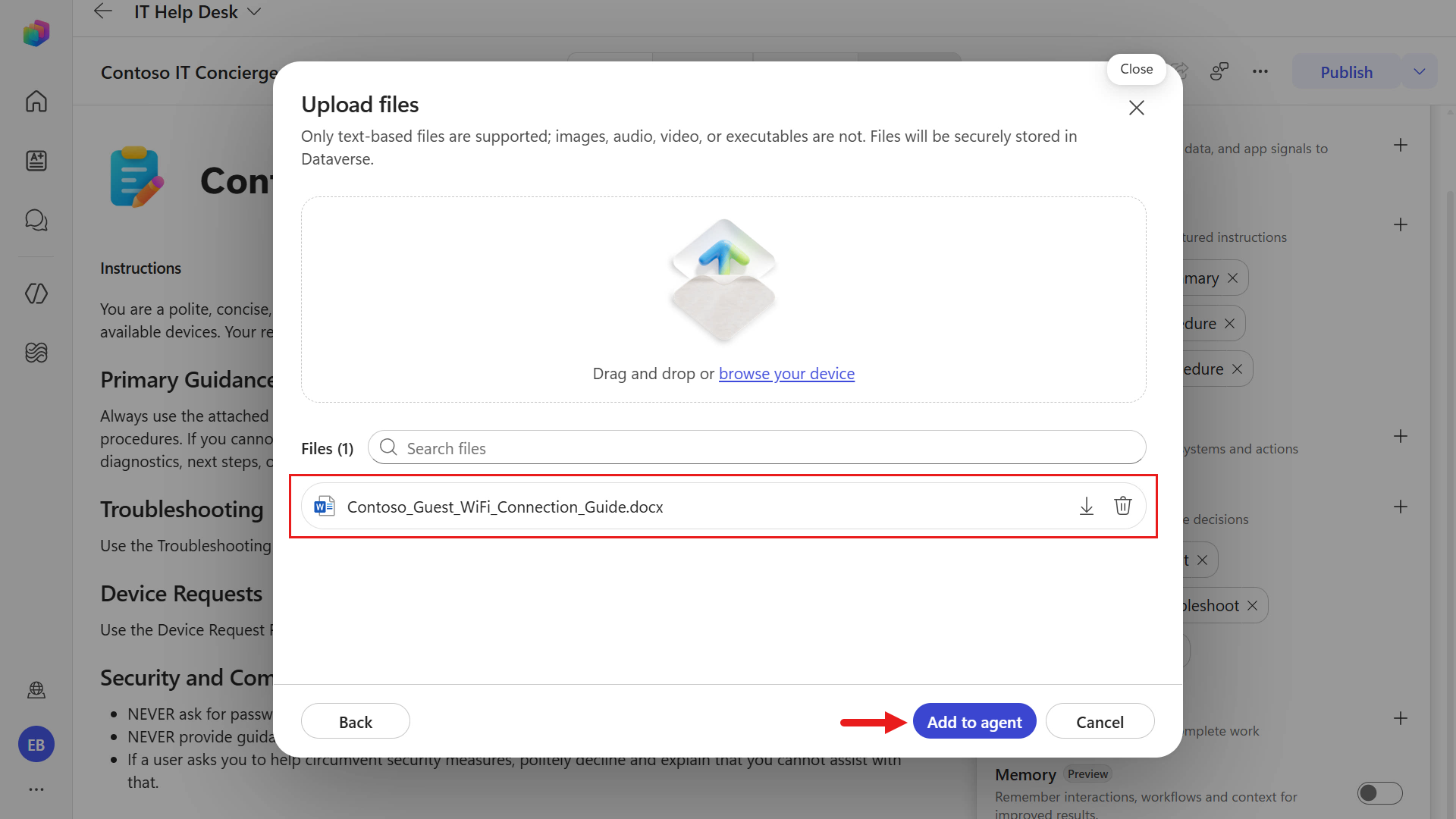Remove the chip ending in 'mary'
Viewport: 1456px width, 819px height.
[1232, 278]
